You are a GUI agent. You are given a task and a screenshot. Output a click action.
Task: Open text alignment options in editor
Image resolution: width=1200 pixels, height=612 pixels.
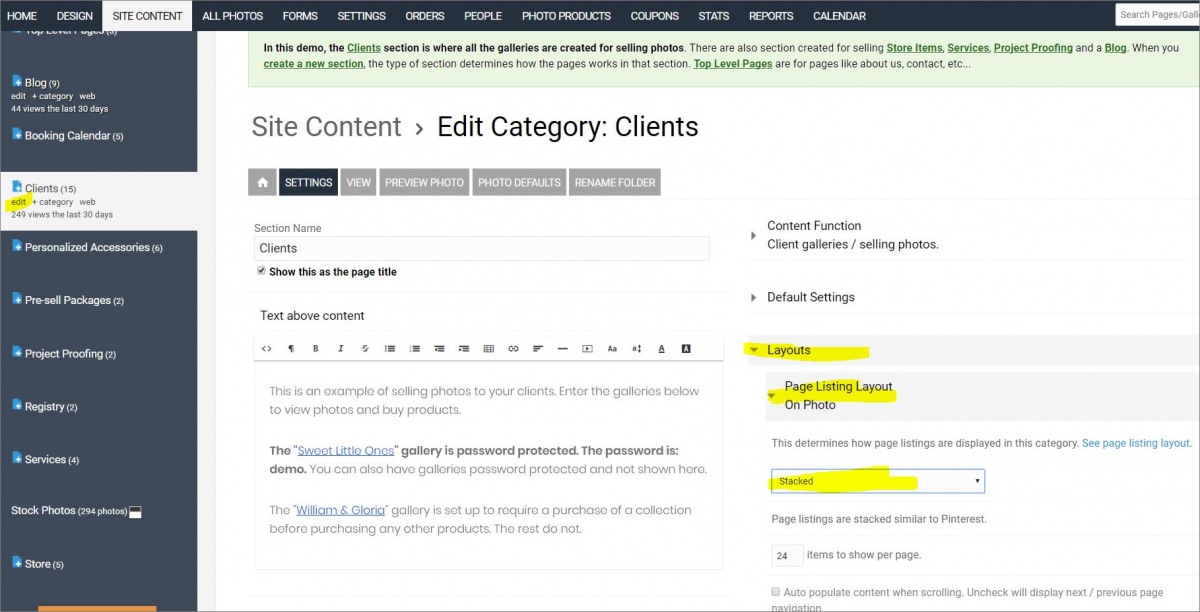[x=538, y=349]
